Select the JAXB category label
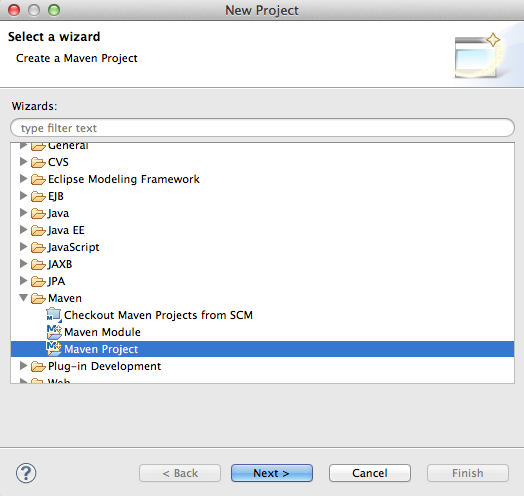 (60, 264)
